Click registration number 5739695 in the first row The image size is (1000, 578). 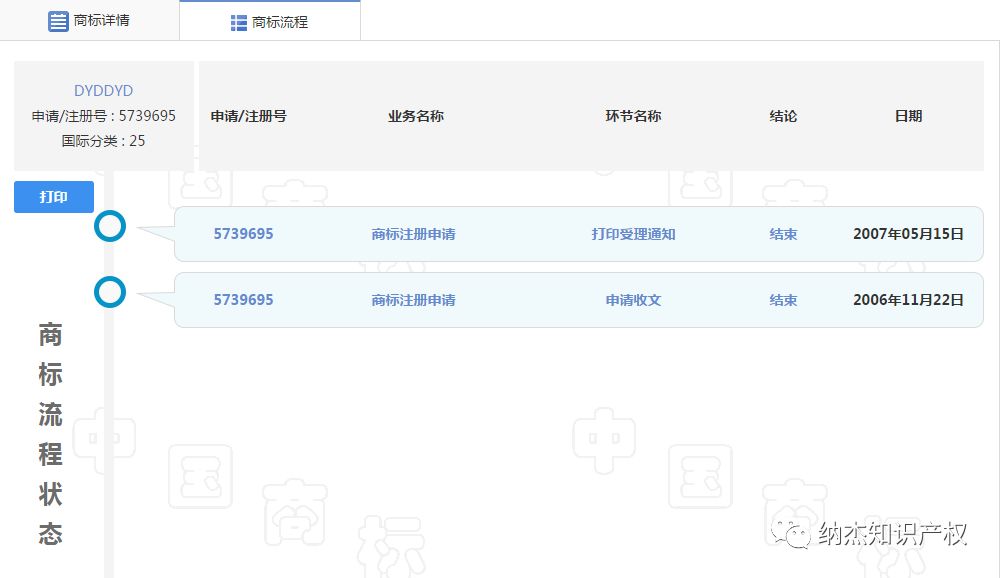(243, 233)
